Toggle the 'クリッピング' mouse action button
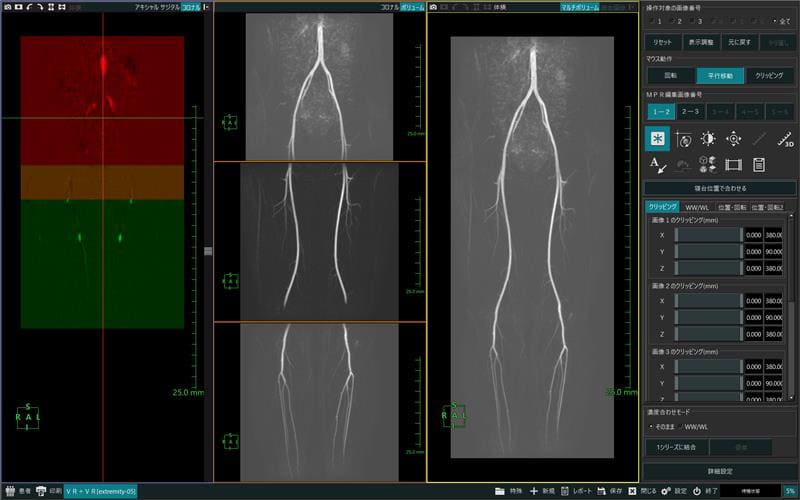Image resolution: width=800 pixels, height=500 pixels. pos(769,76)
